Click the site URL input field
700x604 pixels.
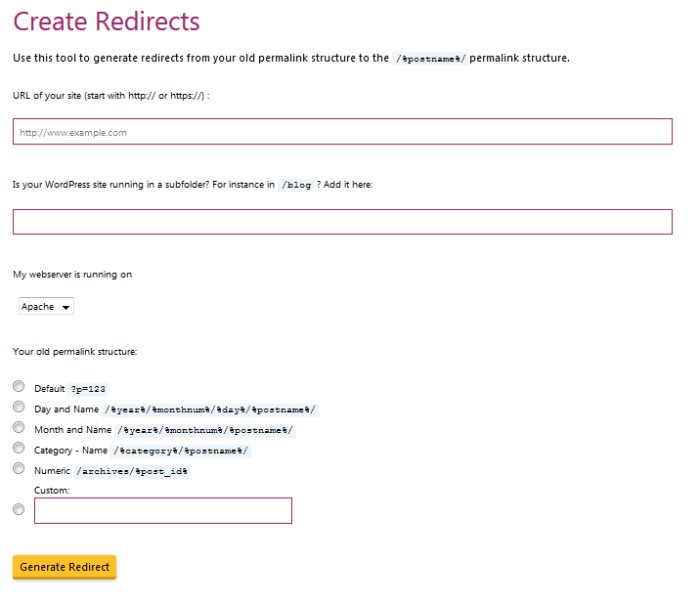click(342, 132)
